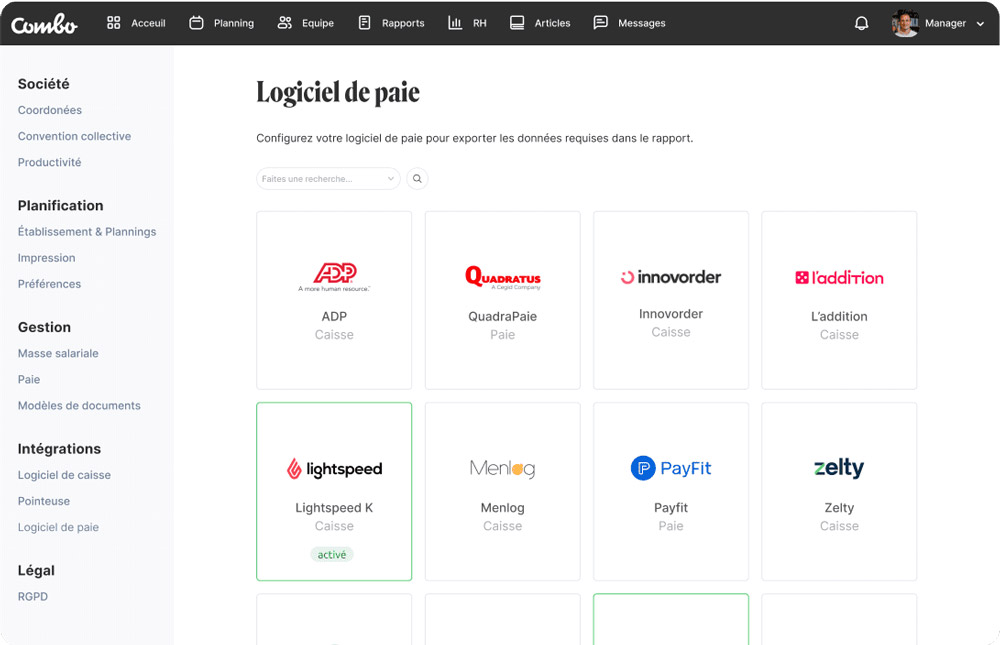
Task: Click the Quadratus logo
Action: (x=503, y=278)
